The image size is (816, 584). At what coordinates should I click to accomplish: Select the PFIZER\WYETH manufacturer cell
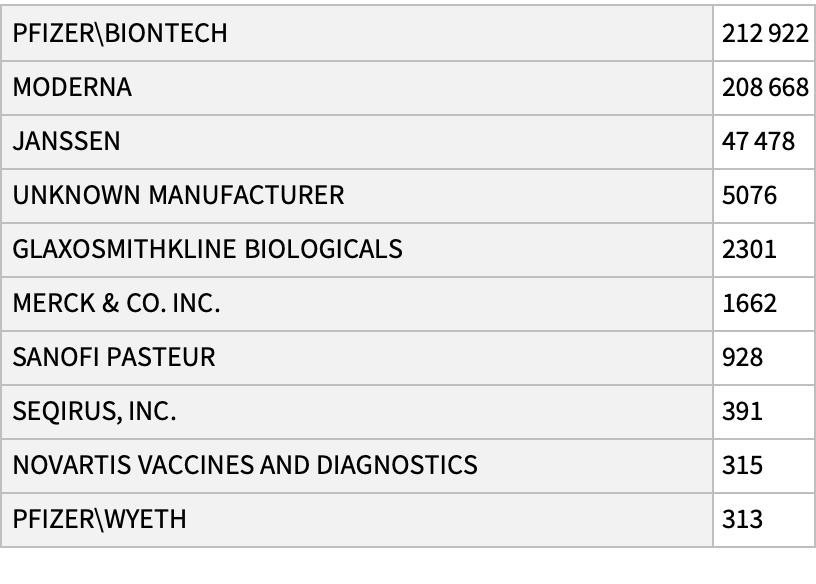pos(99,519)
